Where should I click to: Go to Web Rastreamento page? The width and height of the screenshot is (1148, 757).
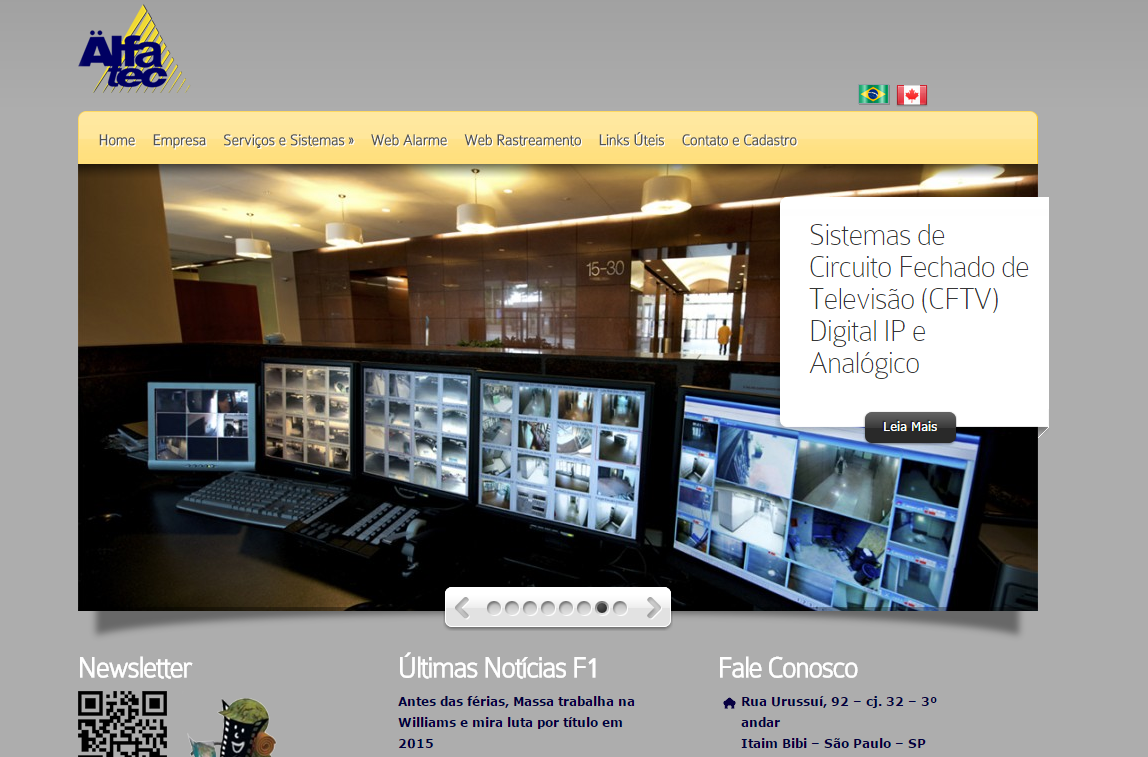522,140
